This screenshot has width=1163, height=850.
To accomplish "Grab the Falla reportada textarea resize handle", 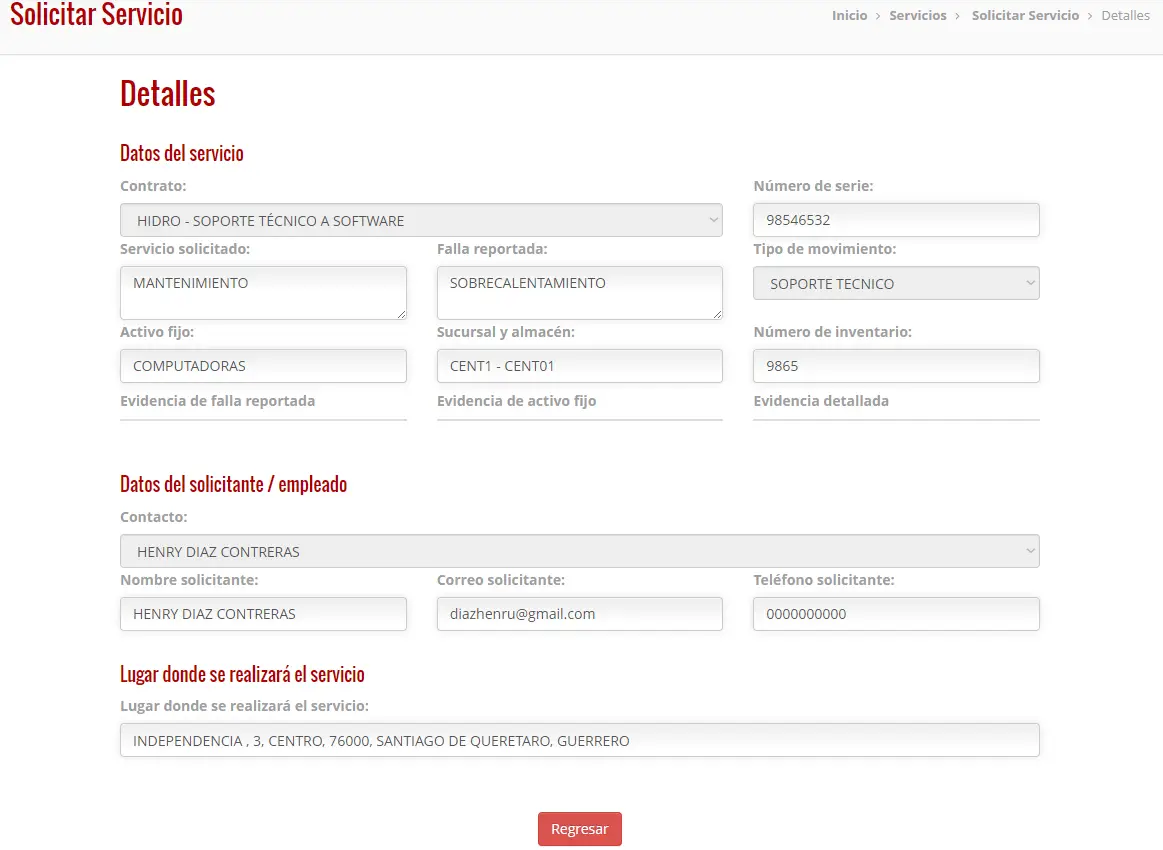I will tap(717, 314).
